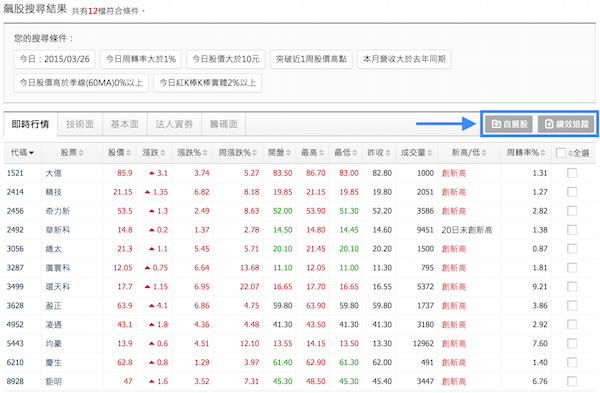Sort table by 最低 column
Viewport: 600px width, 393px height.
(346, 153)
